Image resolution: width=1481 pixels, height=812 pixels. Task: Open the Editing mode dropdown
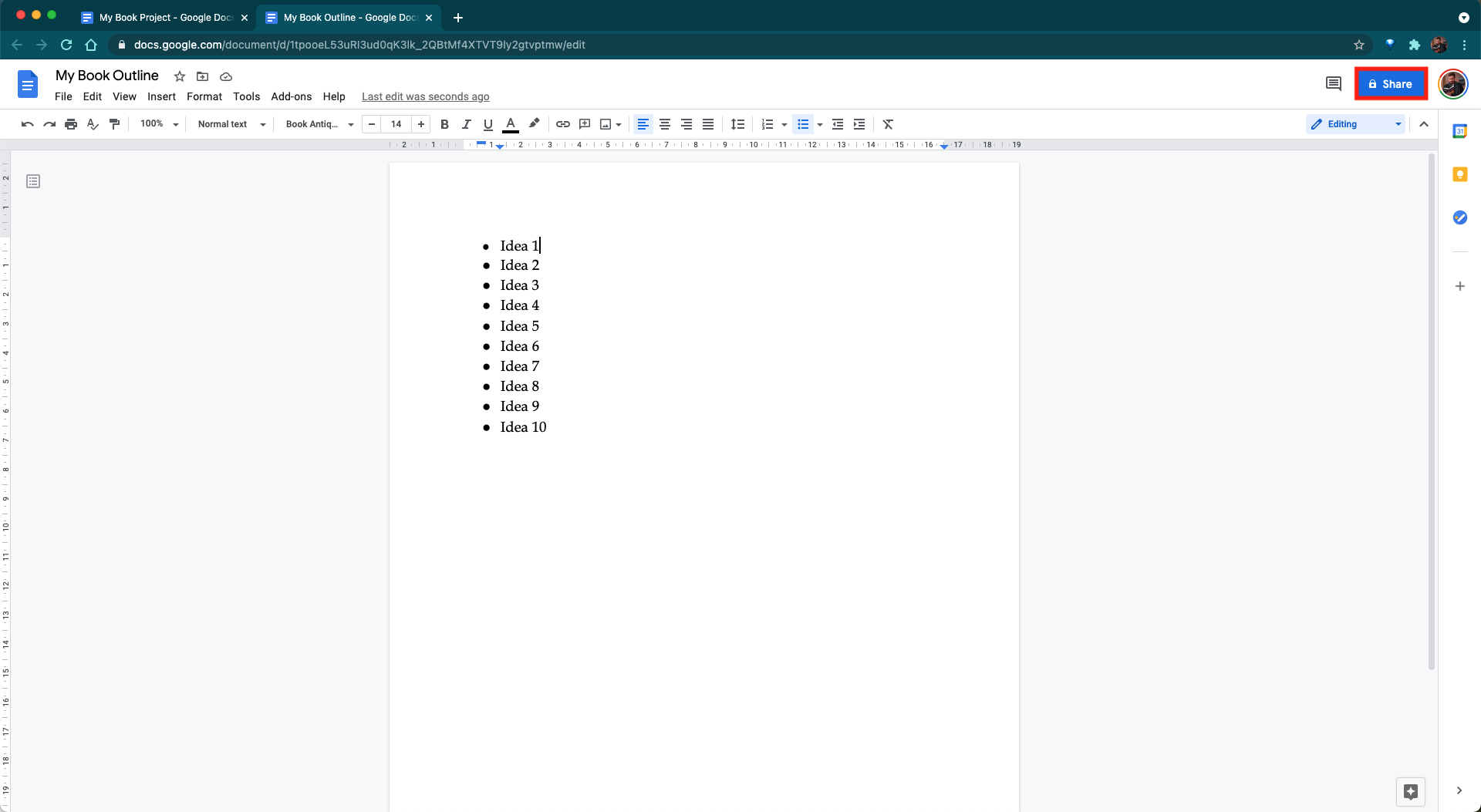tap(1355, 124)
